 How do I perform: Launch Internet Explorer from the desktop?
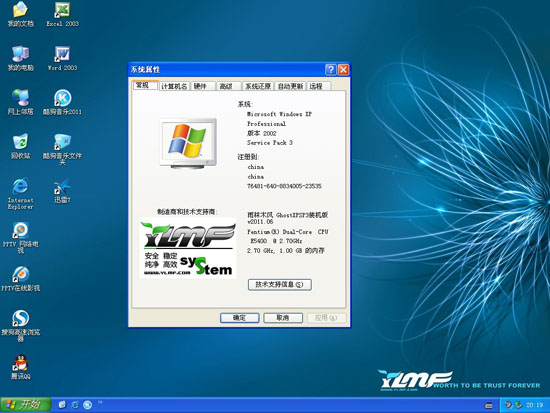click(21, 193)
